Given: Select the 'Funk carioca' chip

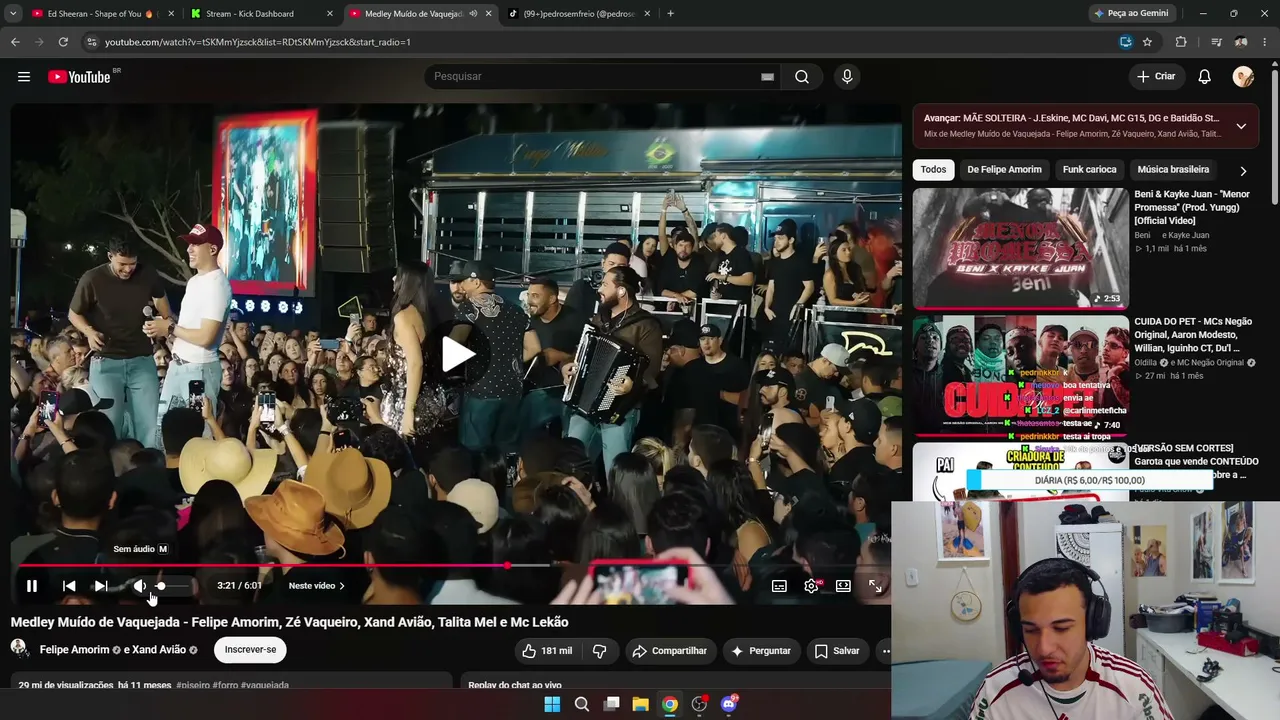Looking at the screenshot, I should tap(1089, 170).
